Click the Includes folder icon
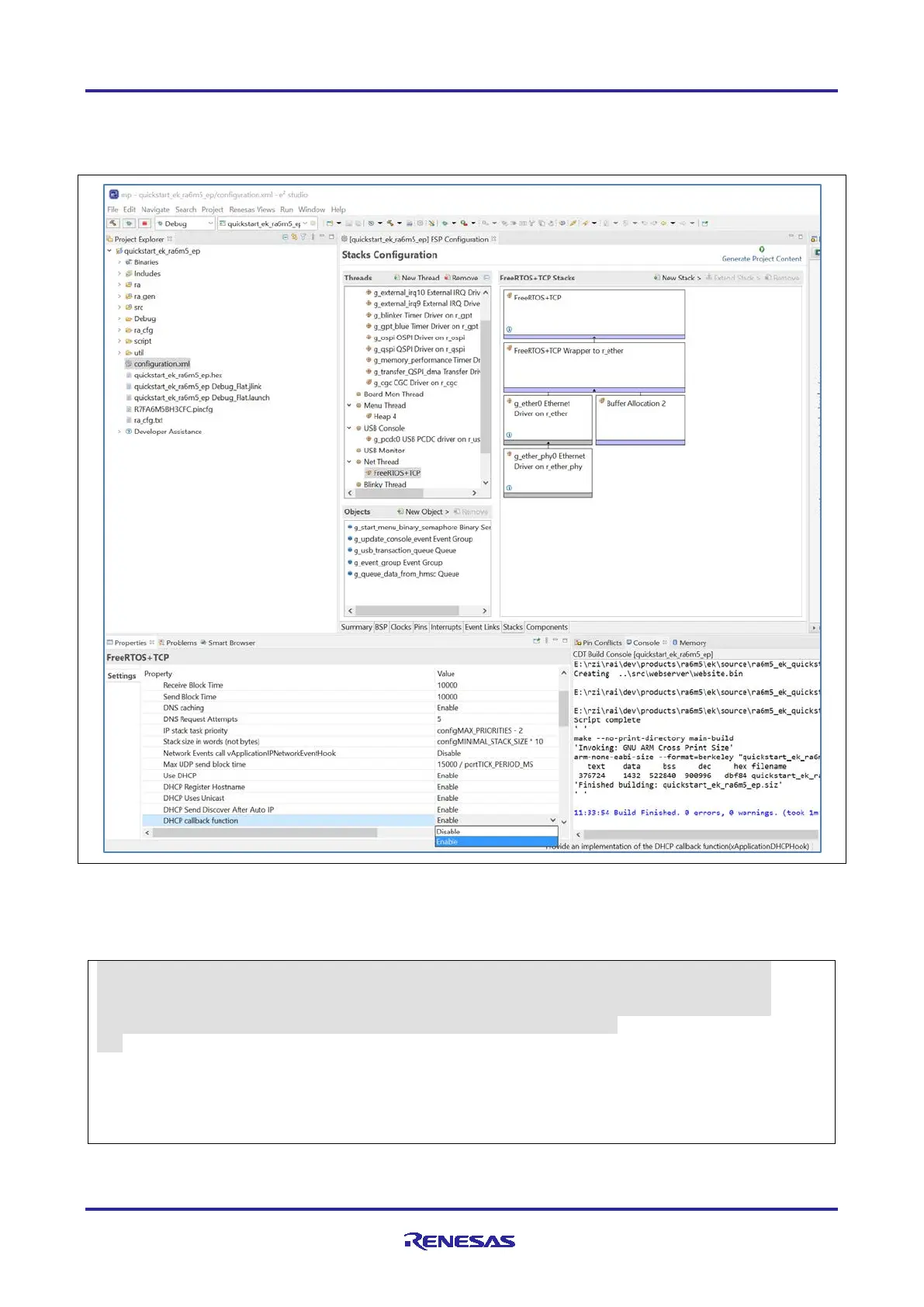 (x=129, y=274)
